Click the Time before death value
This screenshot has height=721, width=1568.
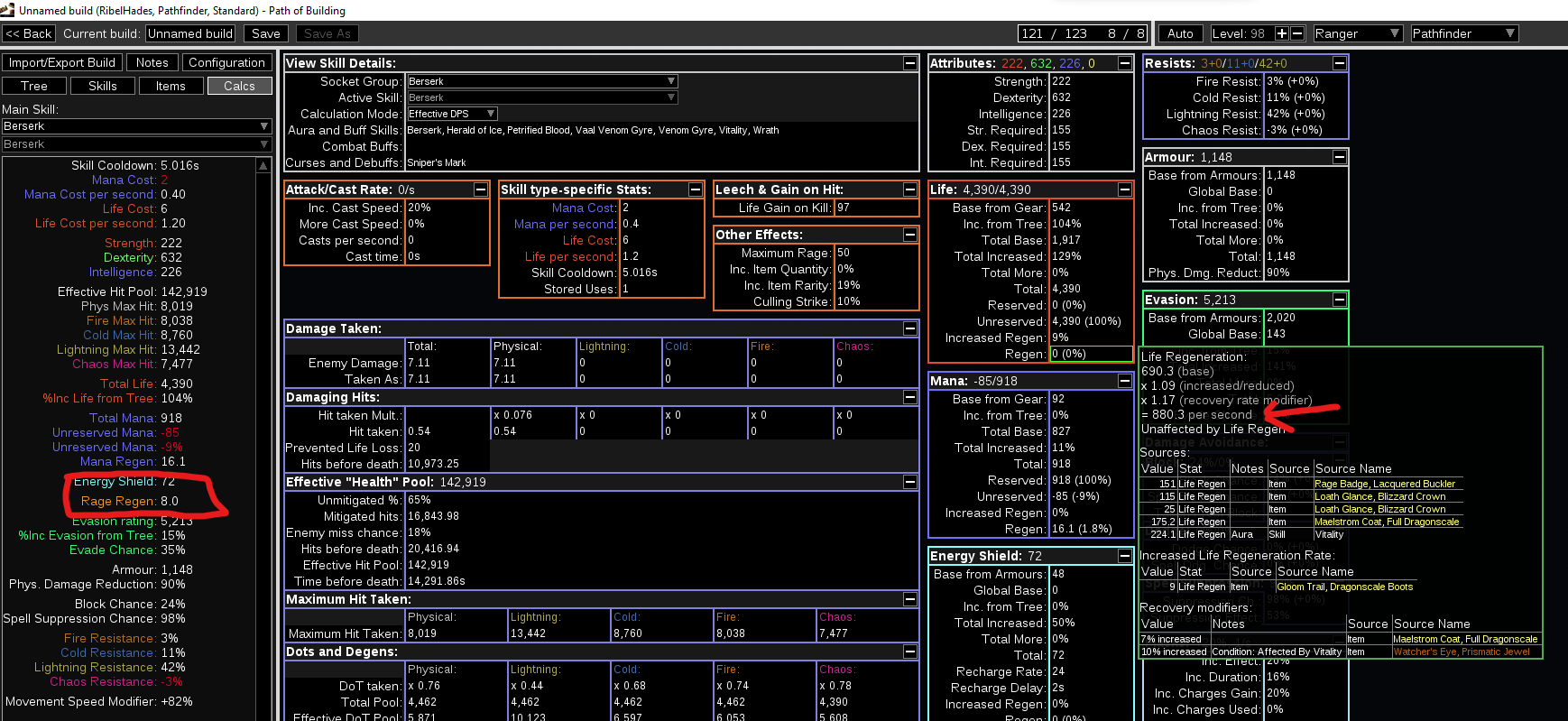point(436,581)
